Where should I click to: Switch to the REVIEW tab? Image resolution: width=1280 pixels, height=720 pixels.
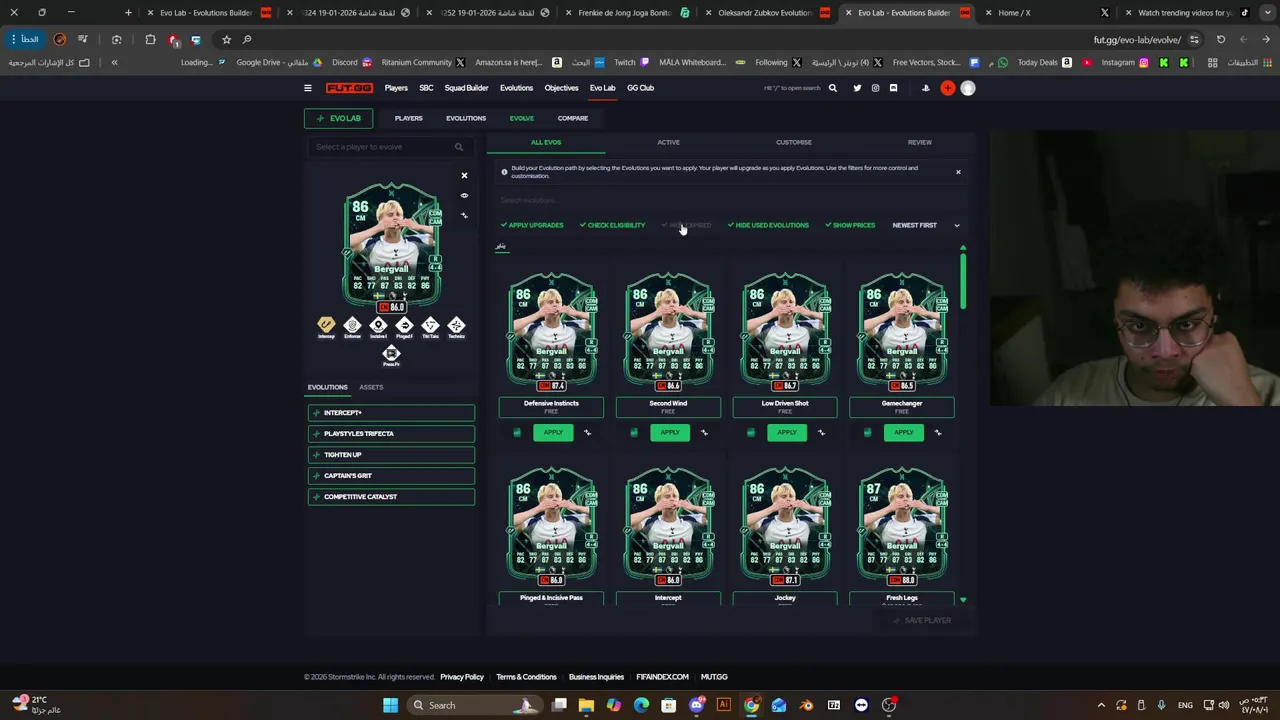point(919,142)
